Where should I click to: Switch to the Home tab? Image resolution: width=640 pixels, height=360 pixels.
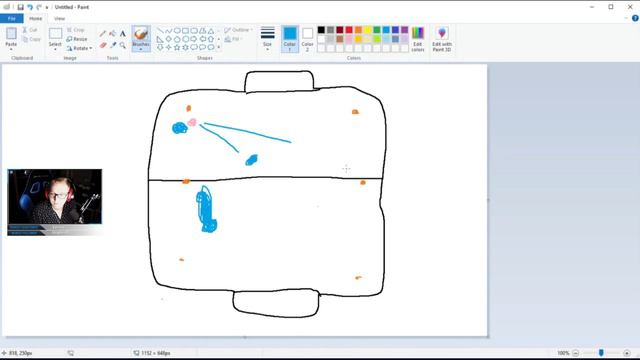click(36, 18)
